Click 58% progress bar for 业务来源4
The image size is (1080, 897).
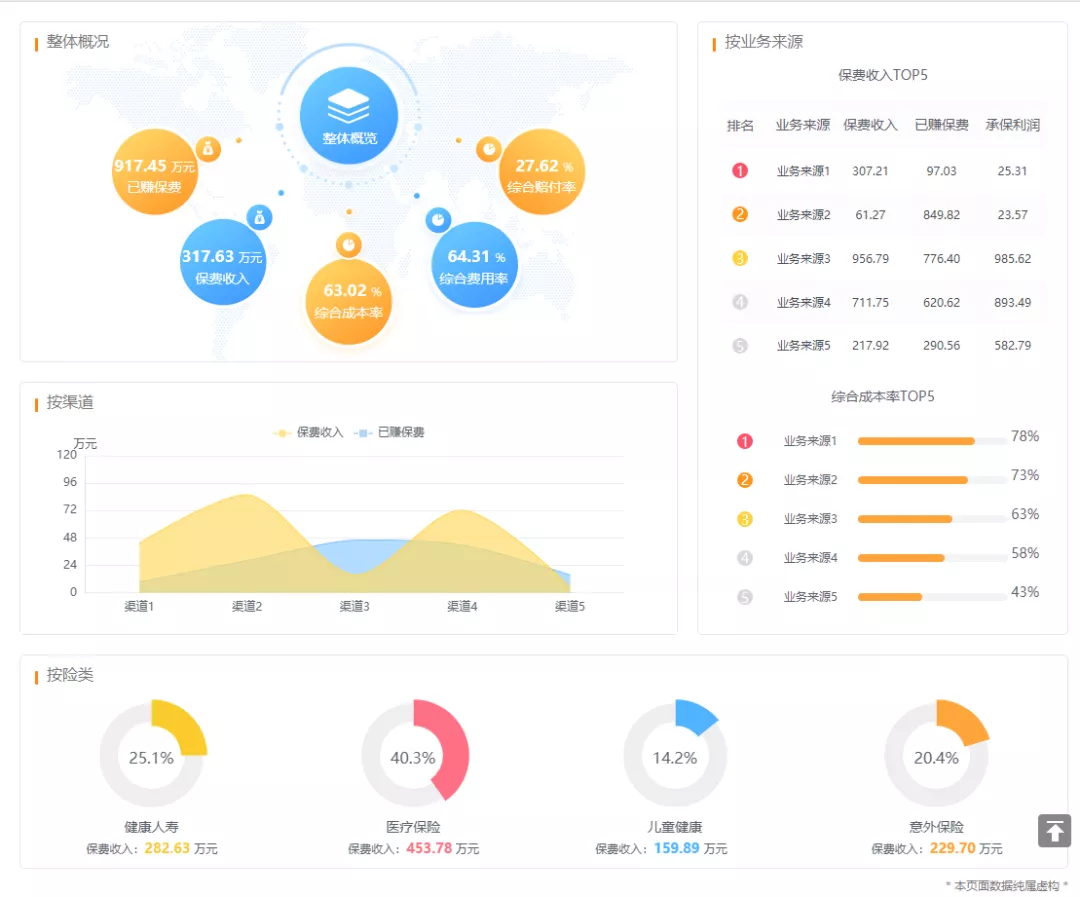(932, 558)
